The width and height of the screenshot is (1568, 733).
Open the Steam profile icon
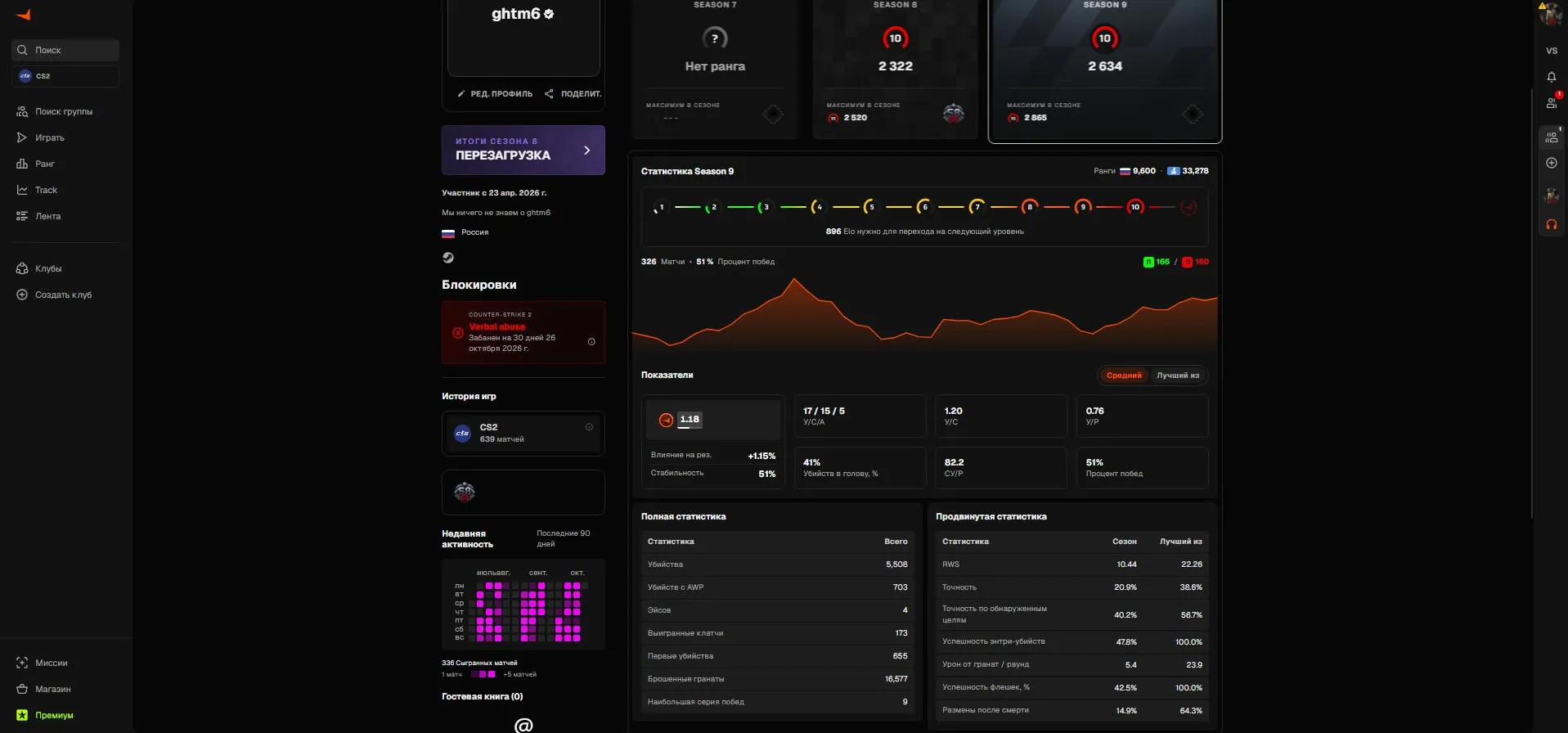tap(448, 258)
